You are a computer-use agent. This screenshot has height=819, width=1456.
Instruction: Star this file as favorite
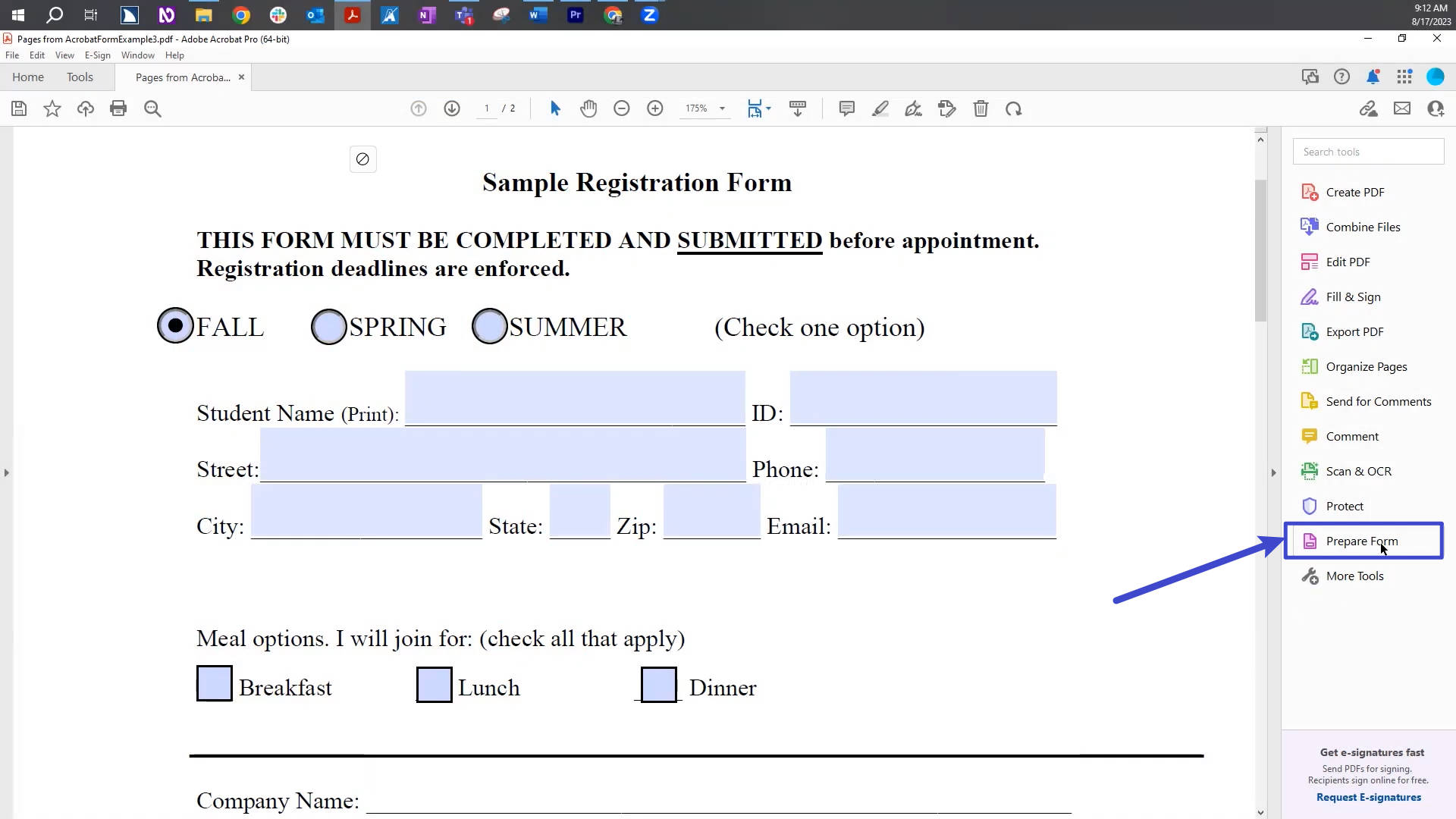pos(52,108)
